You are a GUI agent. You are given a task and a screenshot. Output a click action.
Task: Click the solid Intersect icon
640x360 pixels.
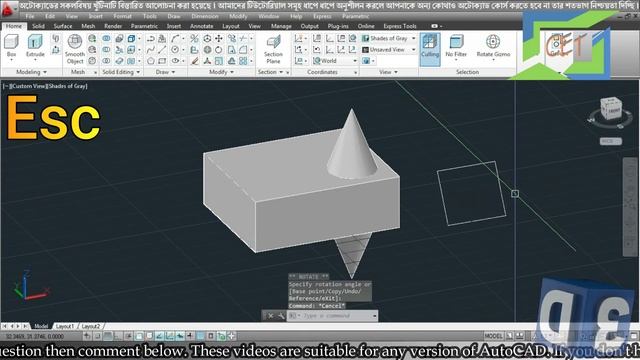(x=106, y=61)
